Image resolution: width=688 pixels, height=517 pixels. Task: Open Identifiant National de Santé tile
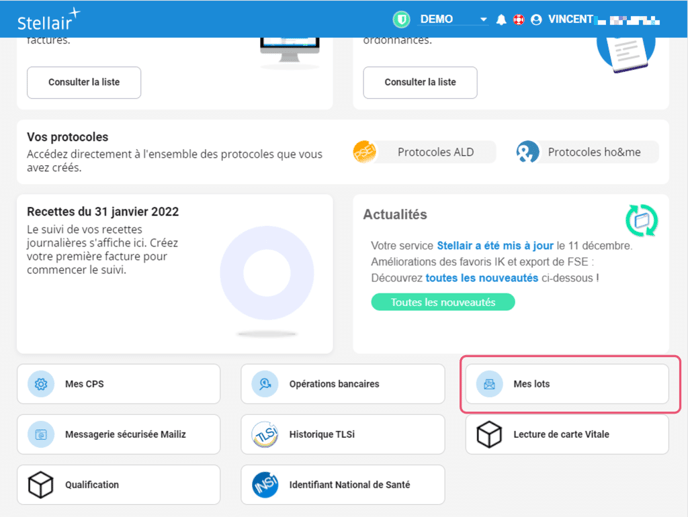(x=342, y=485)
